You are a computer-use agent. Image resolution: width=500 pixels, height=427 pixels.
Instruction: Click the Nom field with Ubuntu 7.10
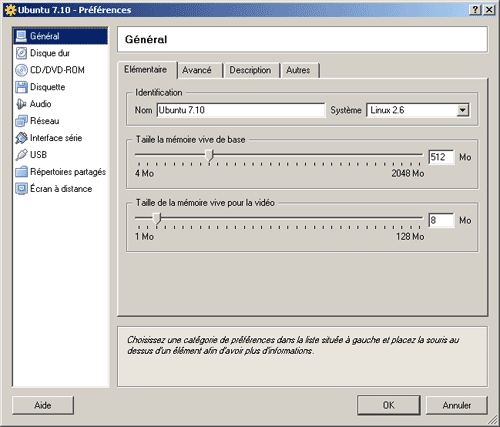(x=241, y=110)
